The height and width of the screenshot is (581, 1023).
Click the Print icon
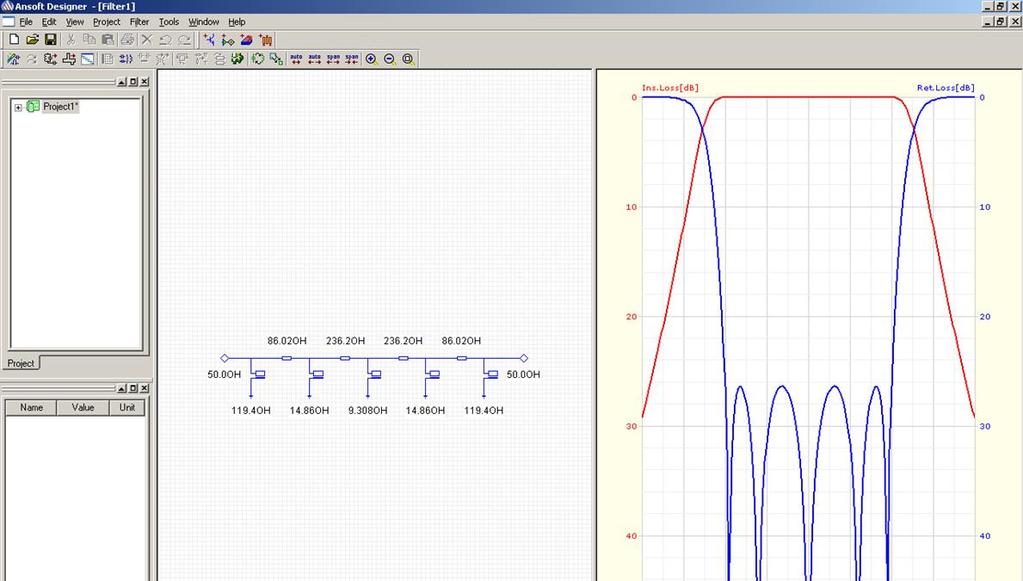127,40
